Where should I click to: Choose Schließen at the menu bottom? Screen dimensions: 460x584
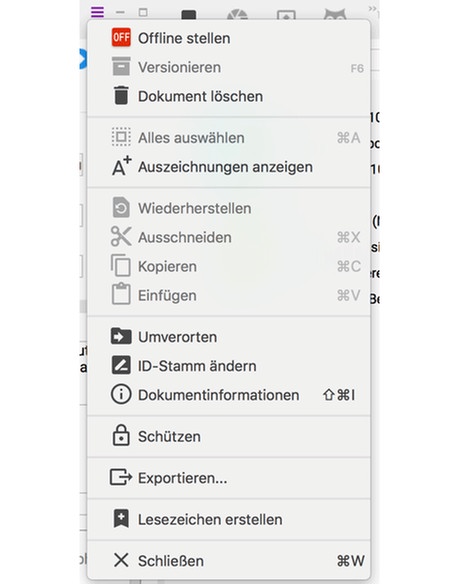229,561
